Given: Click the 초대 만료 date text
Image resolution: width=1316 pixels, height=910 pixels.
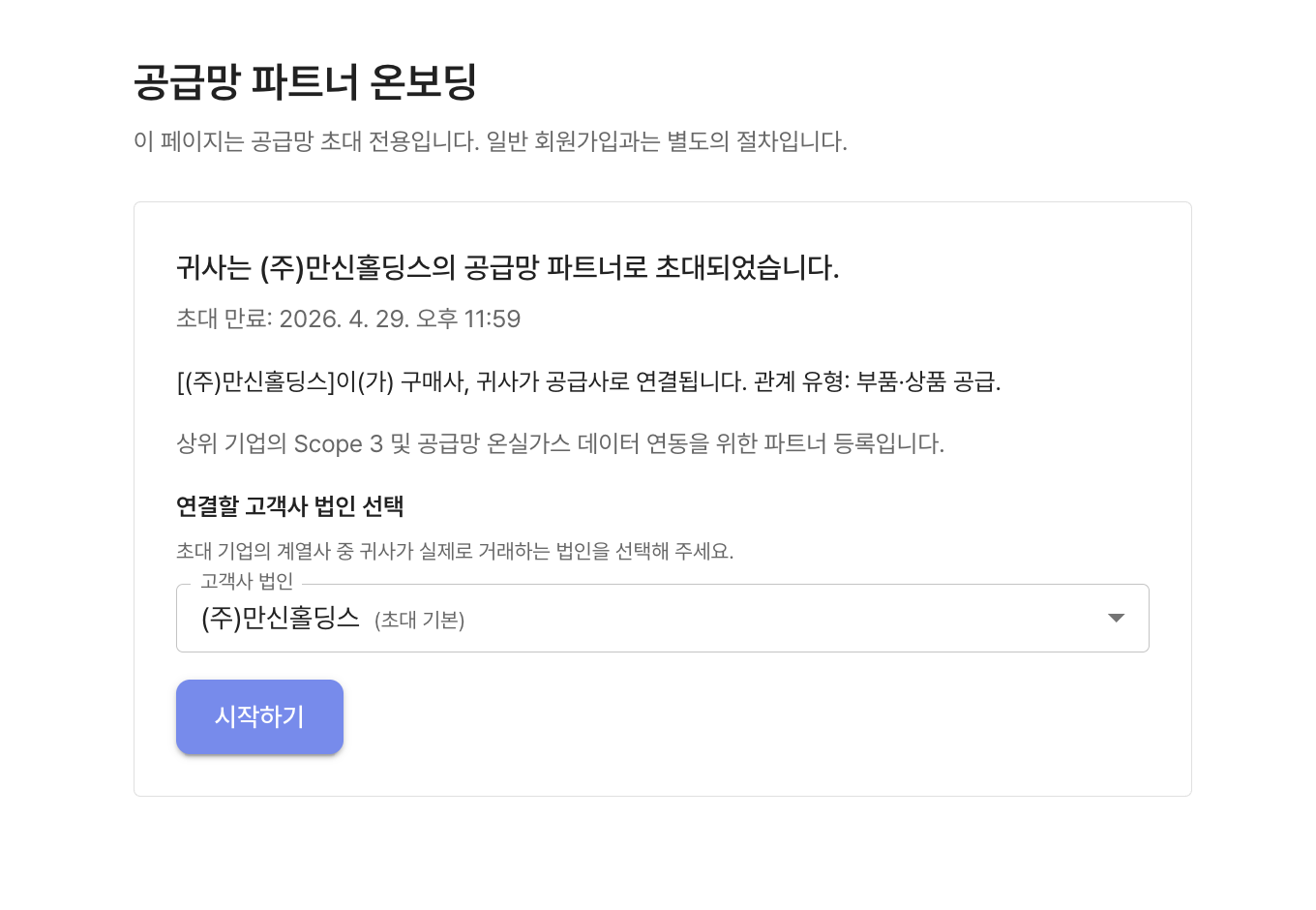Looking at the screenshot, I should click(348, 319).
